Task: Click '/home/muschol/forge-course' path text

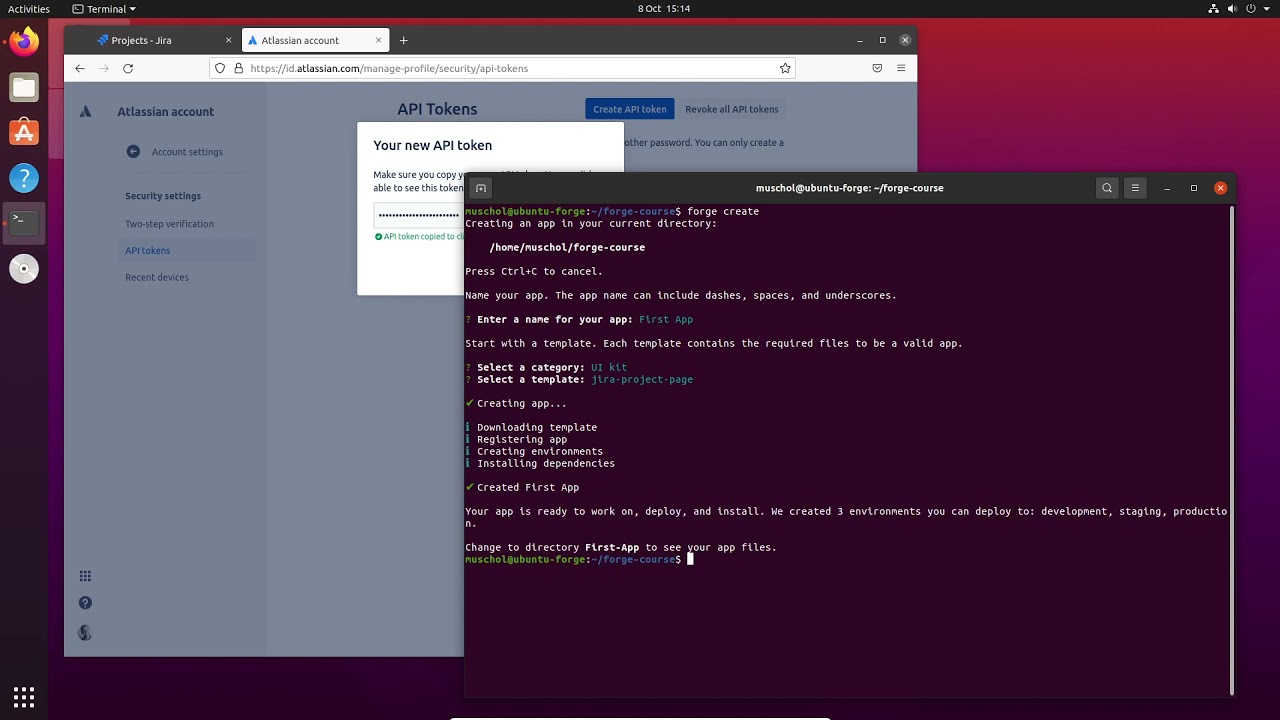Action: pos(567,248)
